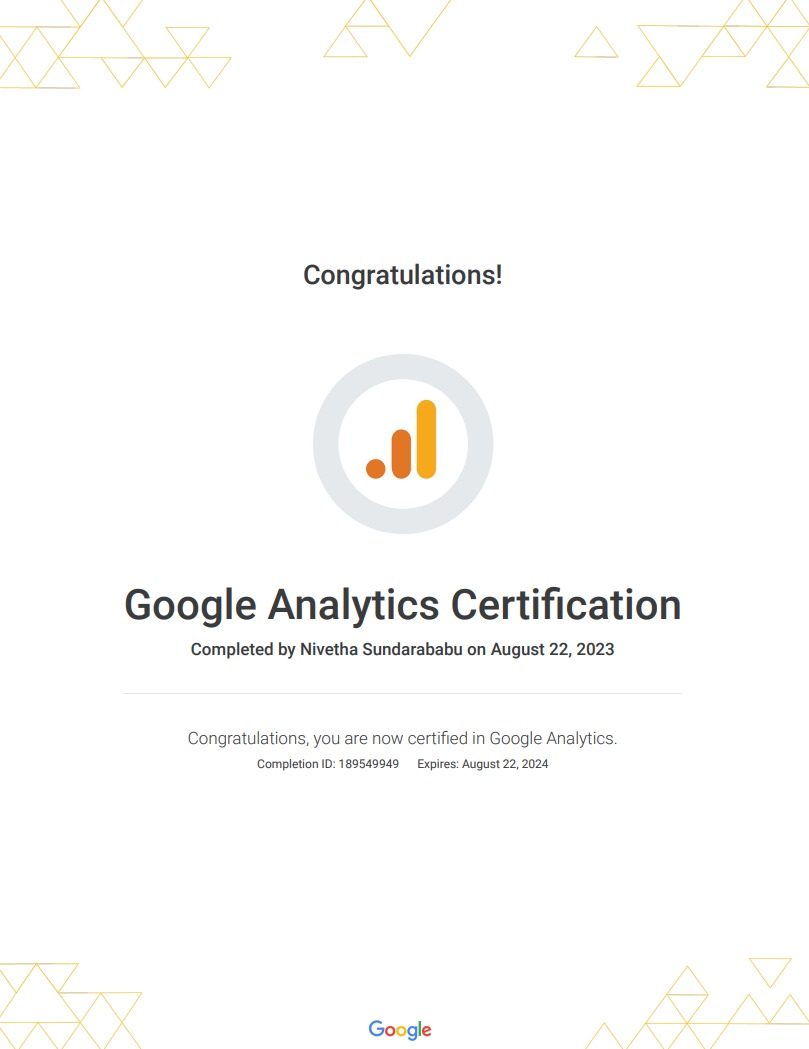Viewport: 809px width, 1049px height.
Task: Click the middle orange bar of Analytics logo
Action: (x=401, y=454)
